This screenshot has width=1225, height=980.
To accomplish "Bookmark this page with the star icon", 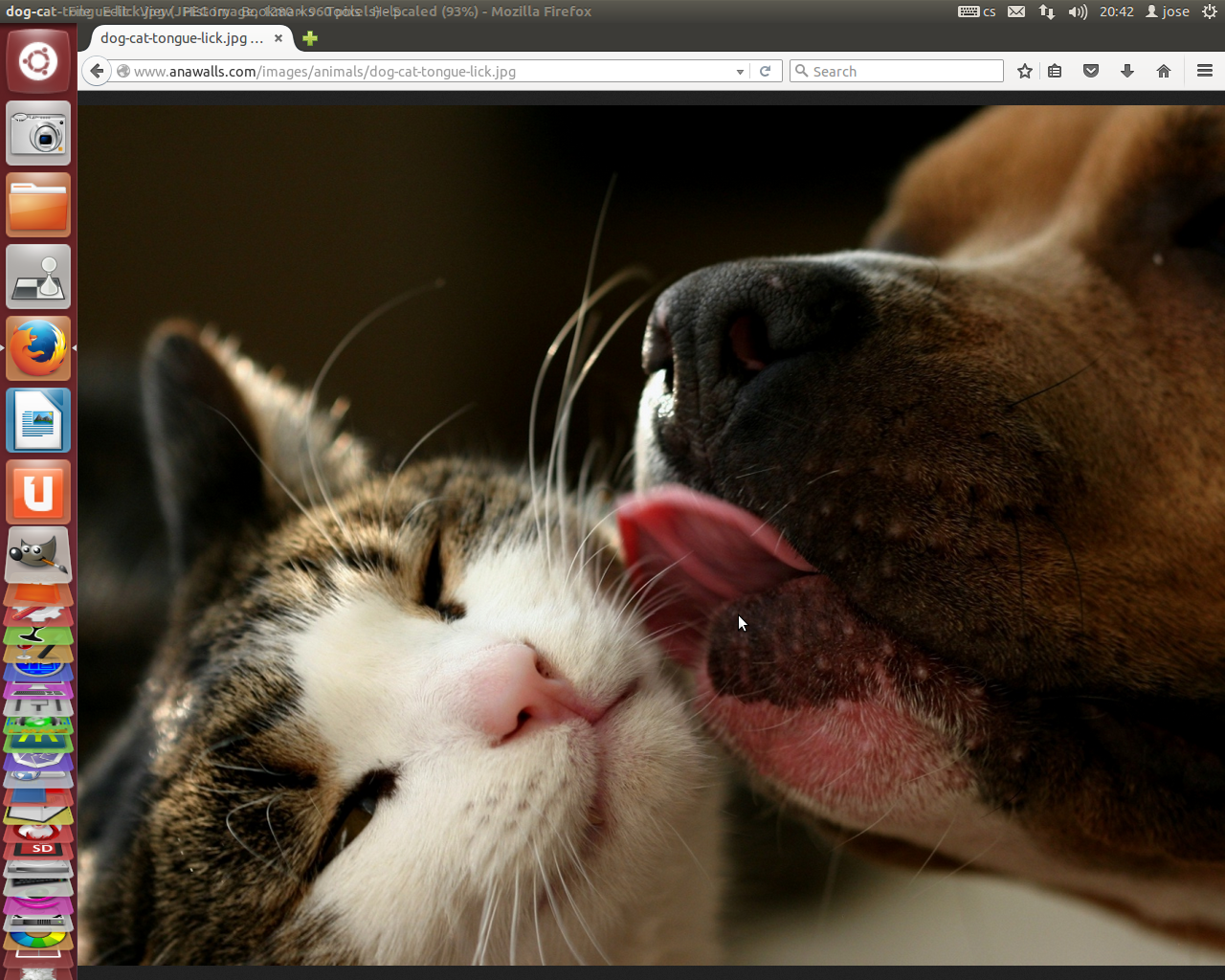I will click(1025, 72).
